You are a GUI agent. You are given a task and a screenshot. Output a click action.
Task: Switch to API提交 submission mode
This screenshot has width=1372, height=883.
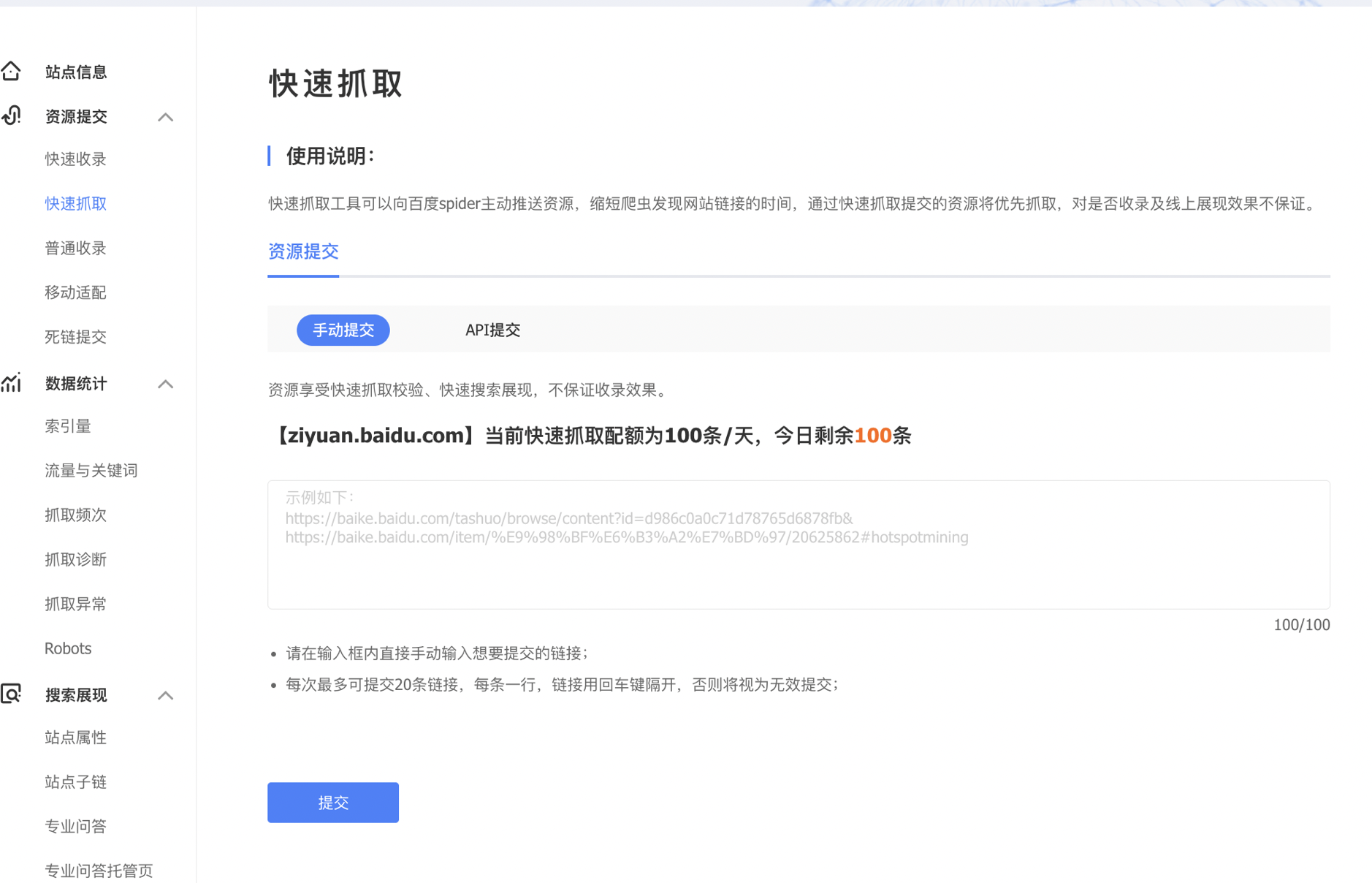492,330
